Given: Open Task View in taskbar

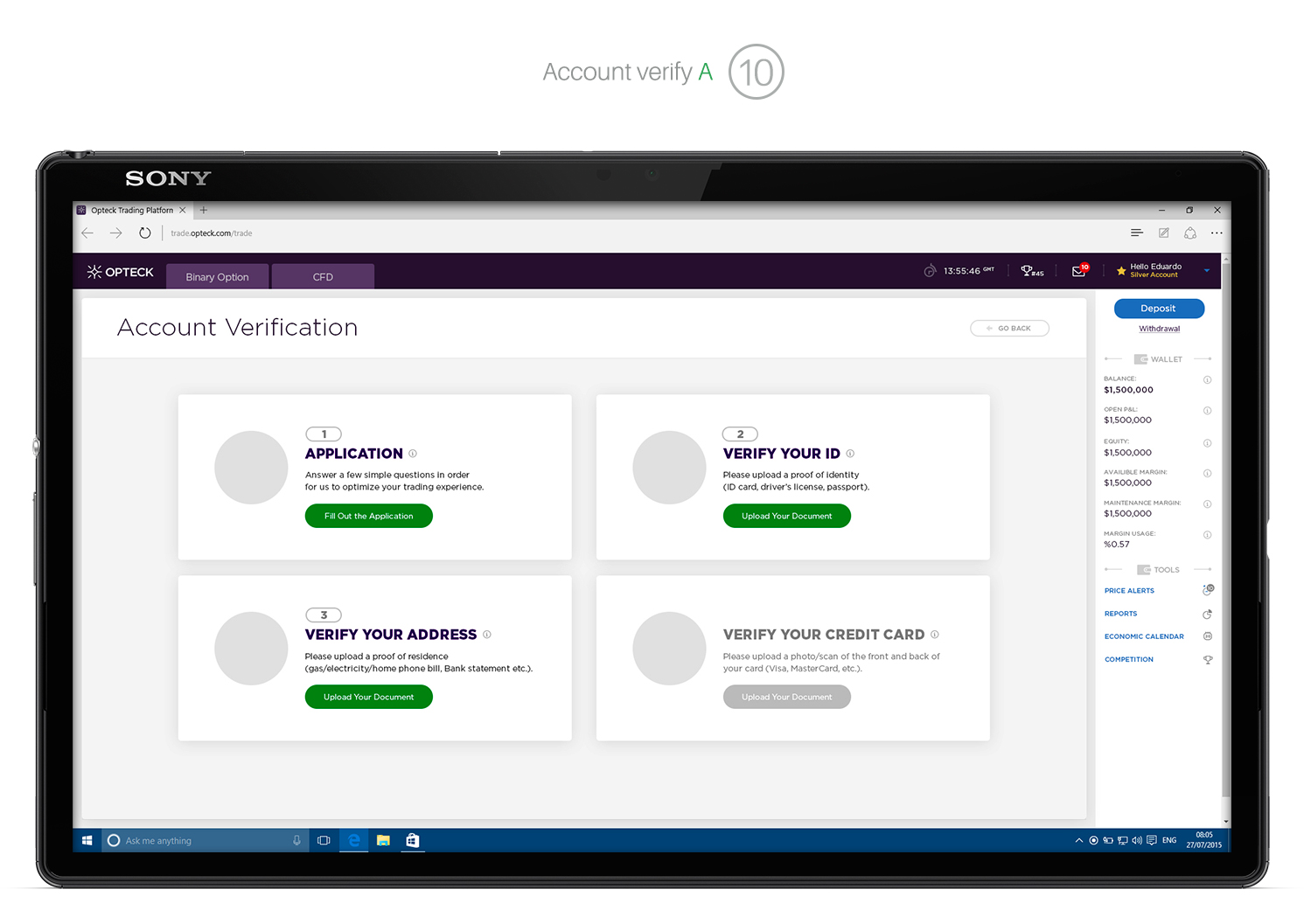Looking at the screenshot, I should [x=324, y=840].
